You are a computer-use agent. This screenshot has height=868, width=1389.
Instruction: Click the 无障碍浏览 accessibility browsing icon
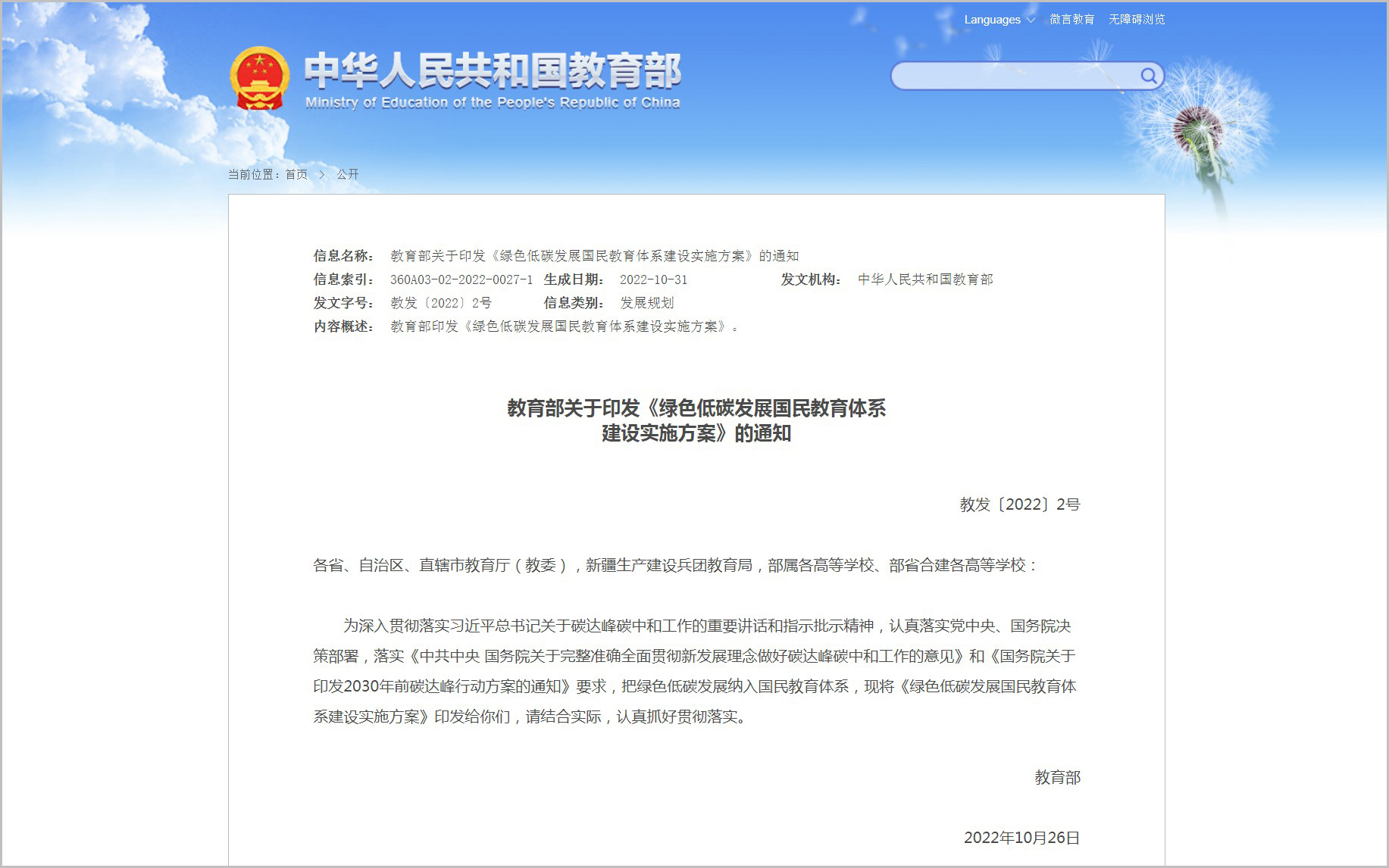[x=1136, y=19]
